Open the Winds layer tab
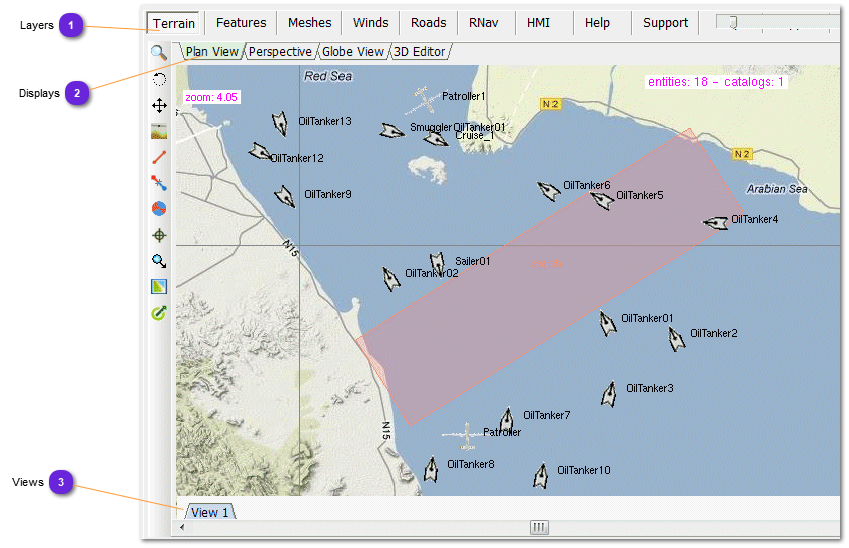 pos(370,23)
